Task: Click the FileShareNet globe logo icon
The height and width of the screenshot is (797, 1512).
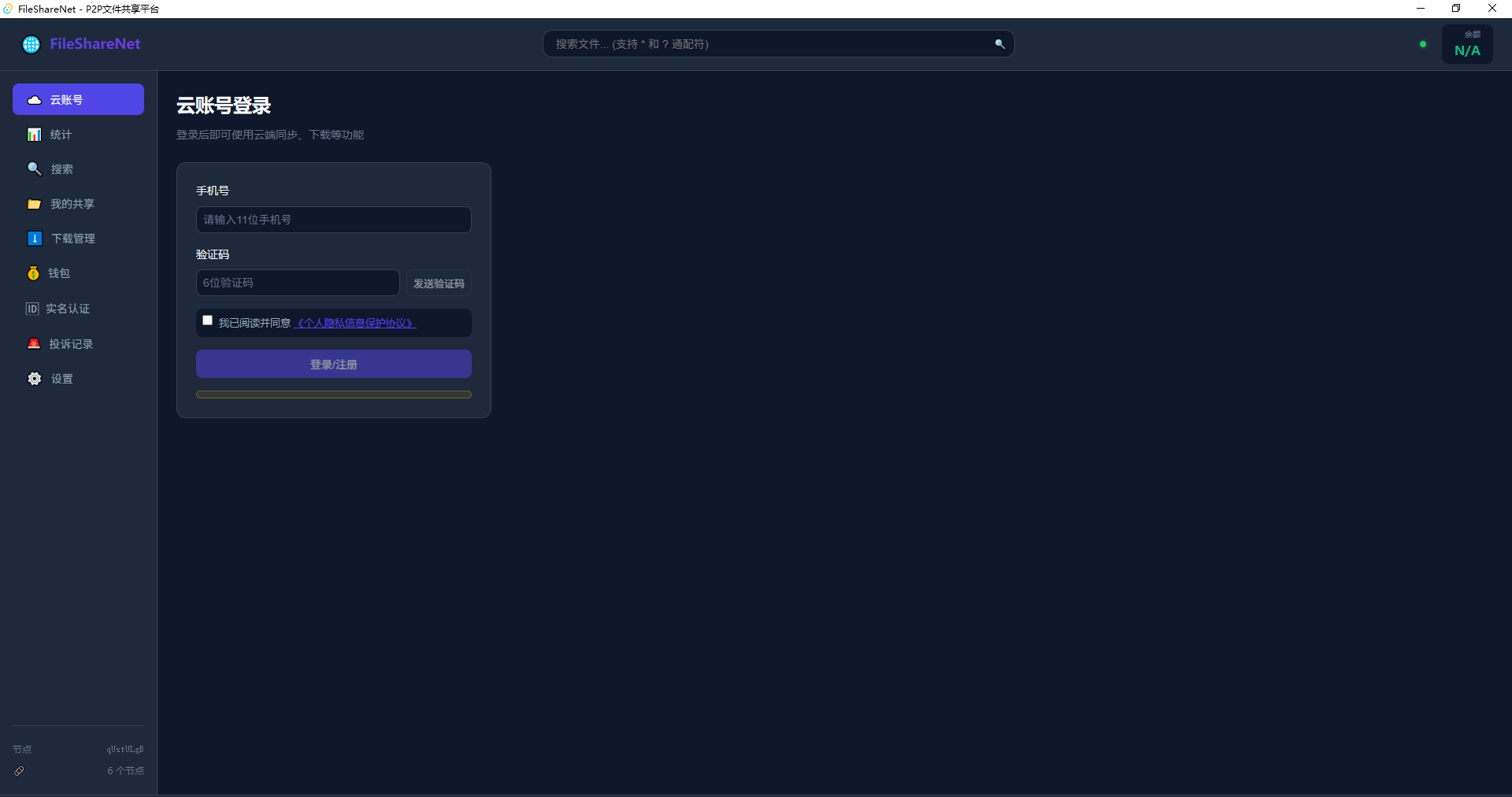Action: tap(31, 44)
